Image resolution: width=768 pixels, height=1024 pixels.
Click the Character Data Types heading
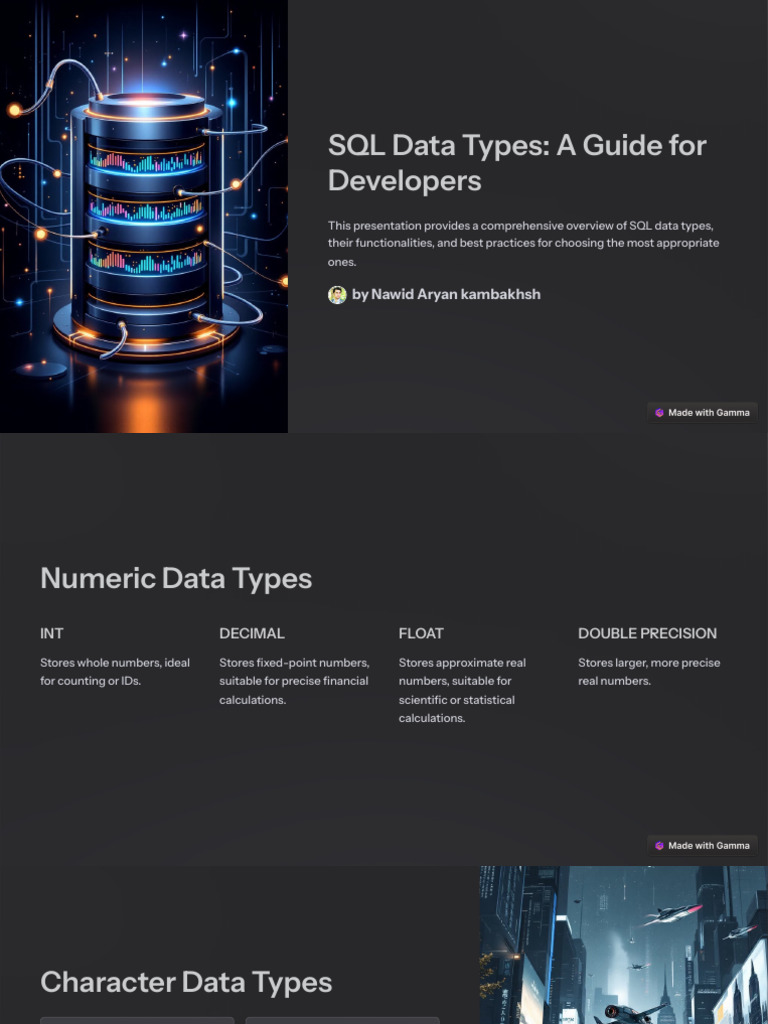(x=186, y=982)
